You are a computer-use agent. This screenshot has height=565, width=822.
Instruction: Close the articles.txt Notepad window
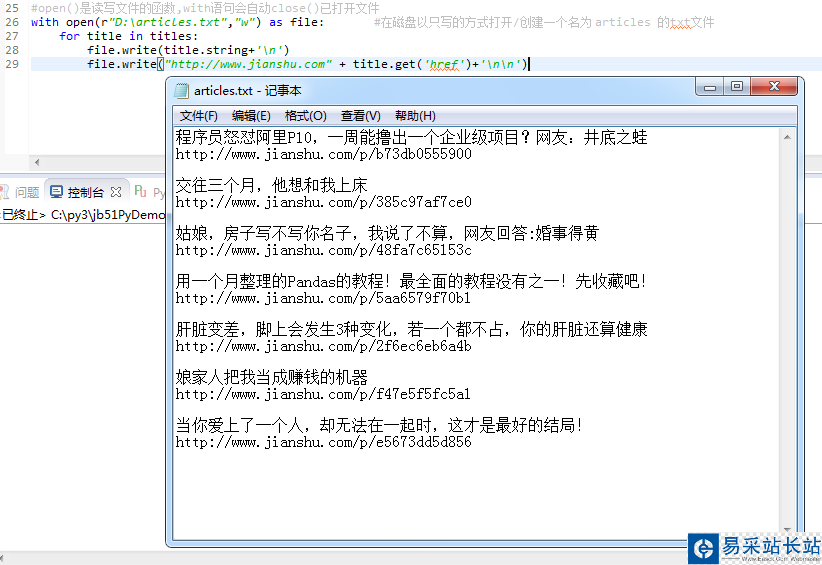(774, 87)
